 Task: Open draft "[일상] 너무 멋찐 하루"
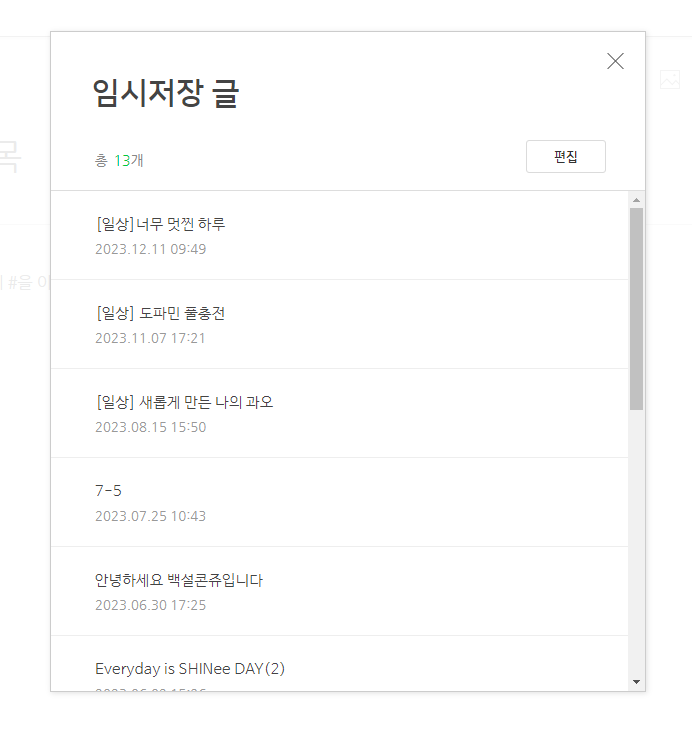coord(160,224)
